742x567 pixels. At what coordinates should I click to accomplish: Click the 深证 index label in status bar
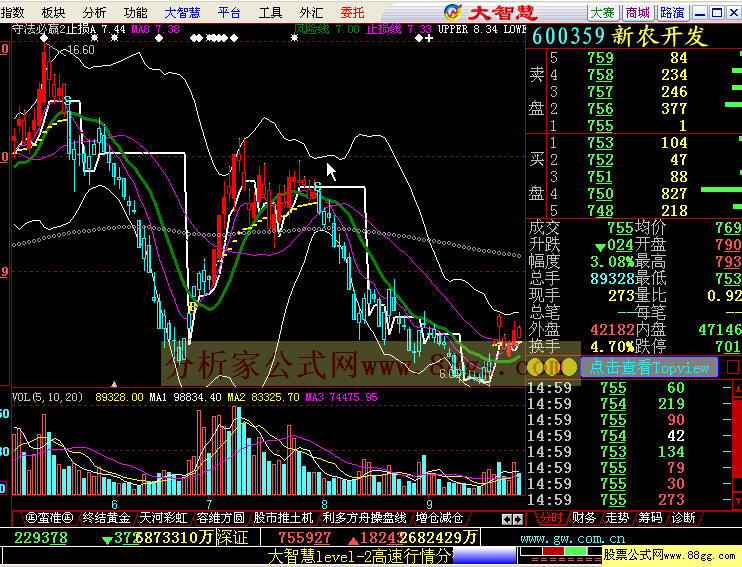[232, 538]
